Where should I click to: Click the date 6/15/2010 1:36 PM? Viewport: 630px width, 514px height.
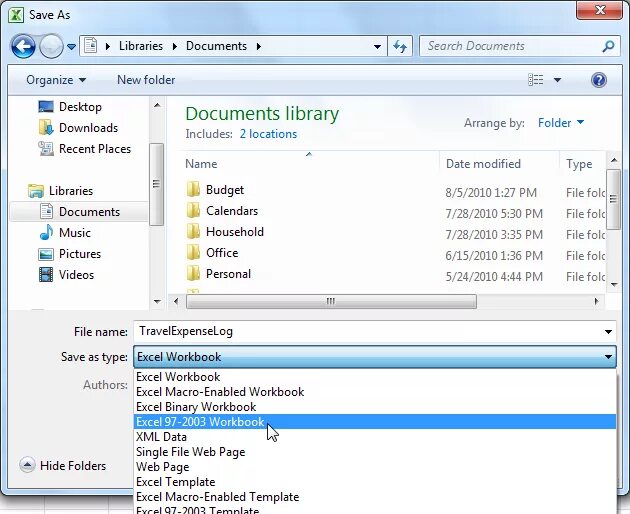(494, 256)
